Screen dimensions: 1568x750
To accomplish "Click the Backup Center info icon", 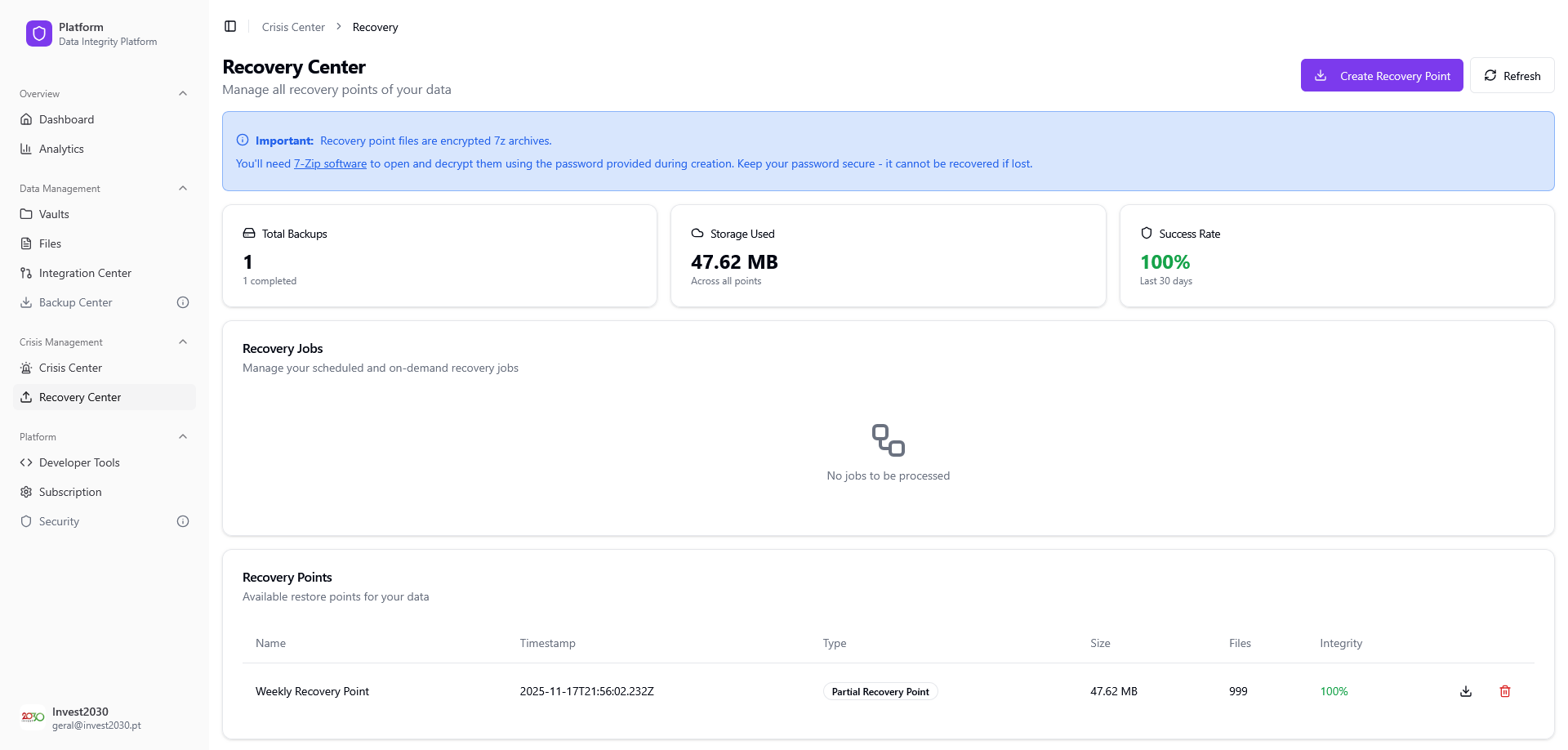I will (x=183, y=302).
